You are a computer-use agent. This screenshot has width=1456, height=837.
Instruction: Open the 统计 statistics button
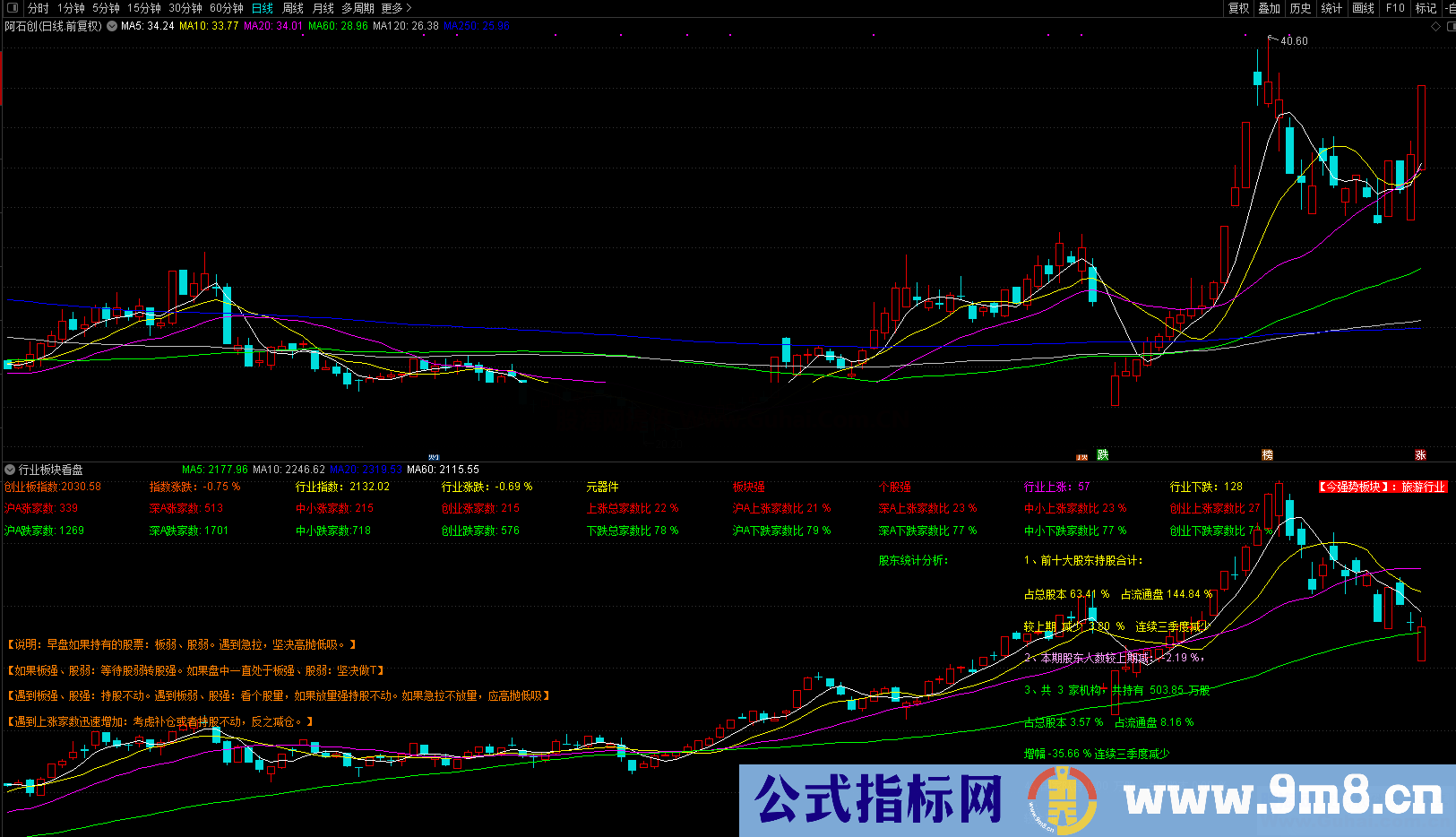click(x=1331, y=8)
